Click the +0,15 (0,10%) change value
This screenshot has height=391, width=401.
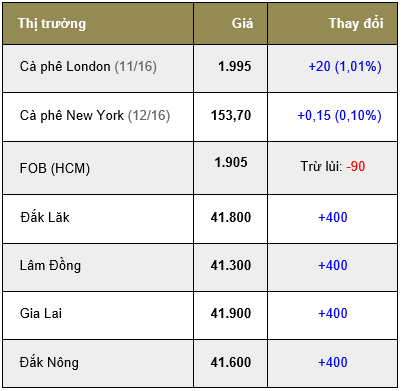(x=339, y=116)
